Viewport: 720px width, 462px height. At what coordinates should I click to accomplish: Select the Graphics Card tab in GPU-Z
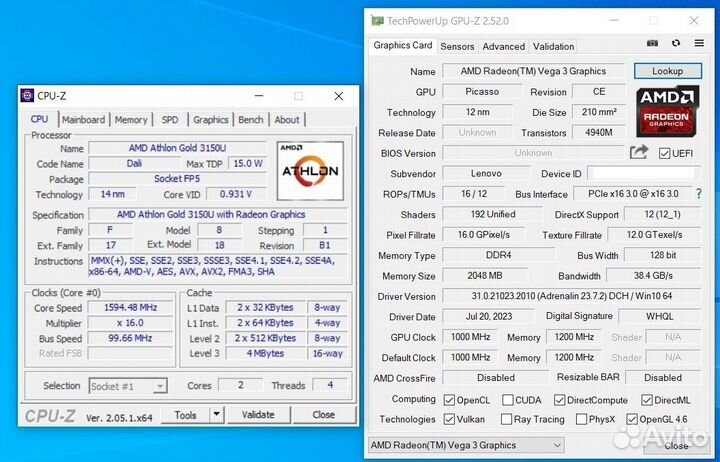[403, 45]
